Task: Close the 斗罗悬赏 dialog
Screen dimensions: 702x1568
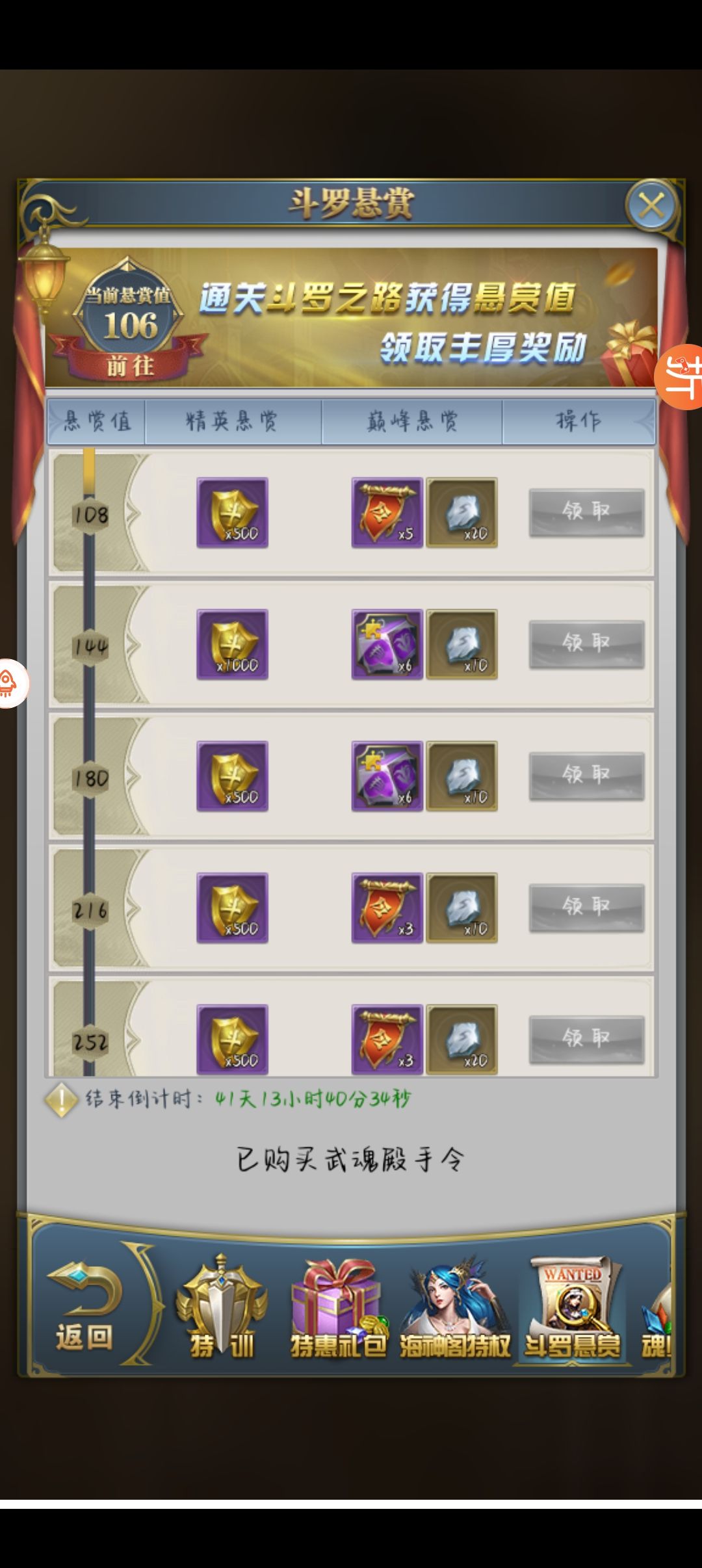Action: click(x=651, y=207)
